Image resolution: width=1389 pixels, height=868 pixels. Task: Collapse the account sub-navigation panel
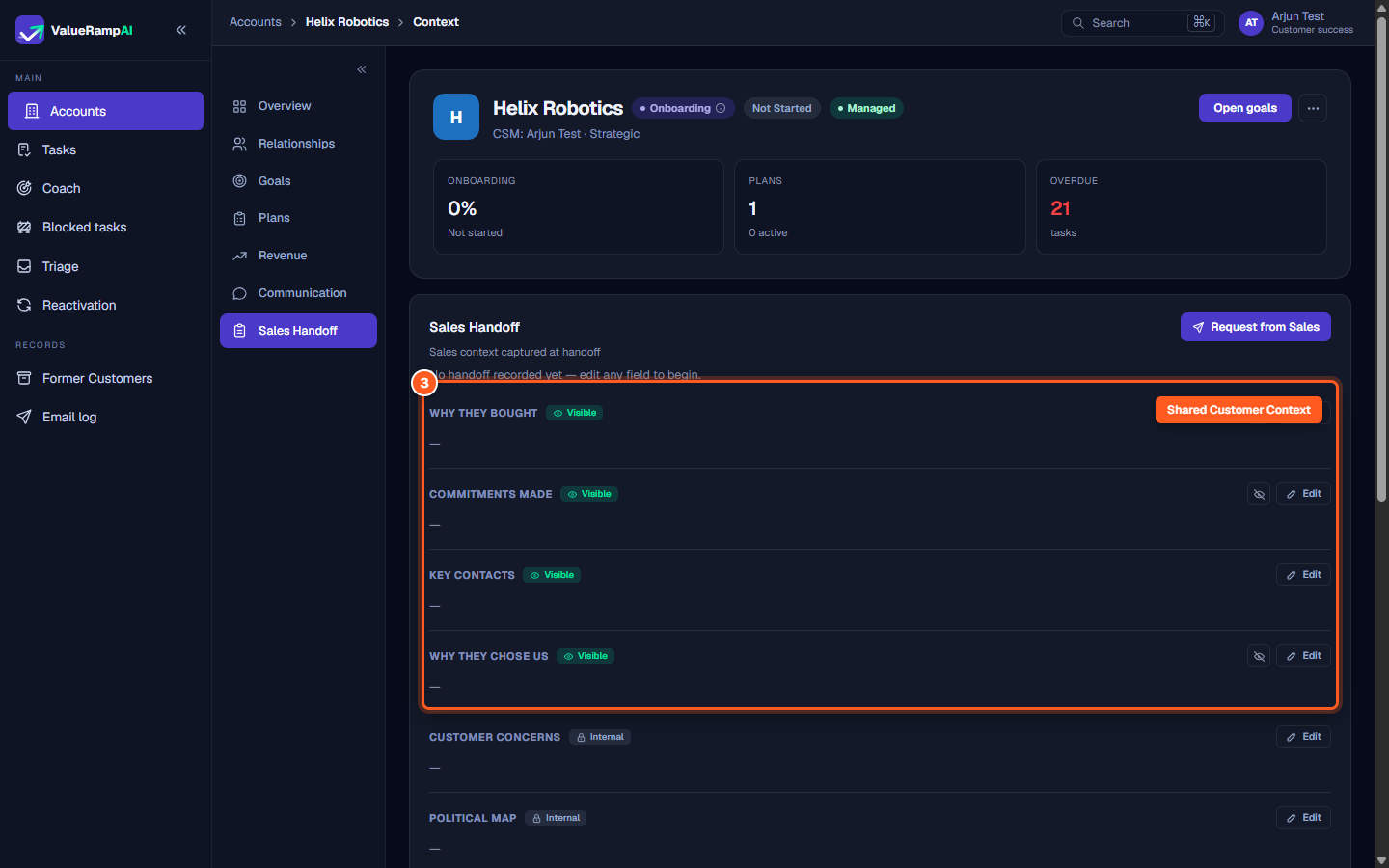point(362,69)
